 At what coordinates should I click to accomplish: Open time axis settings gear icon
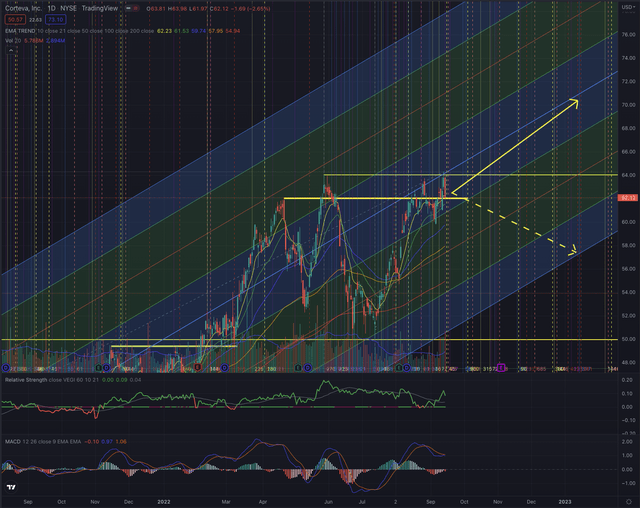point(629,501)
